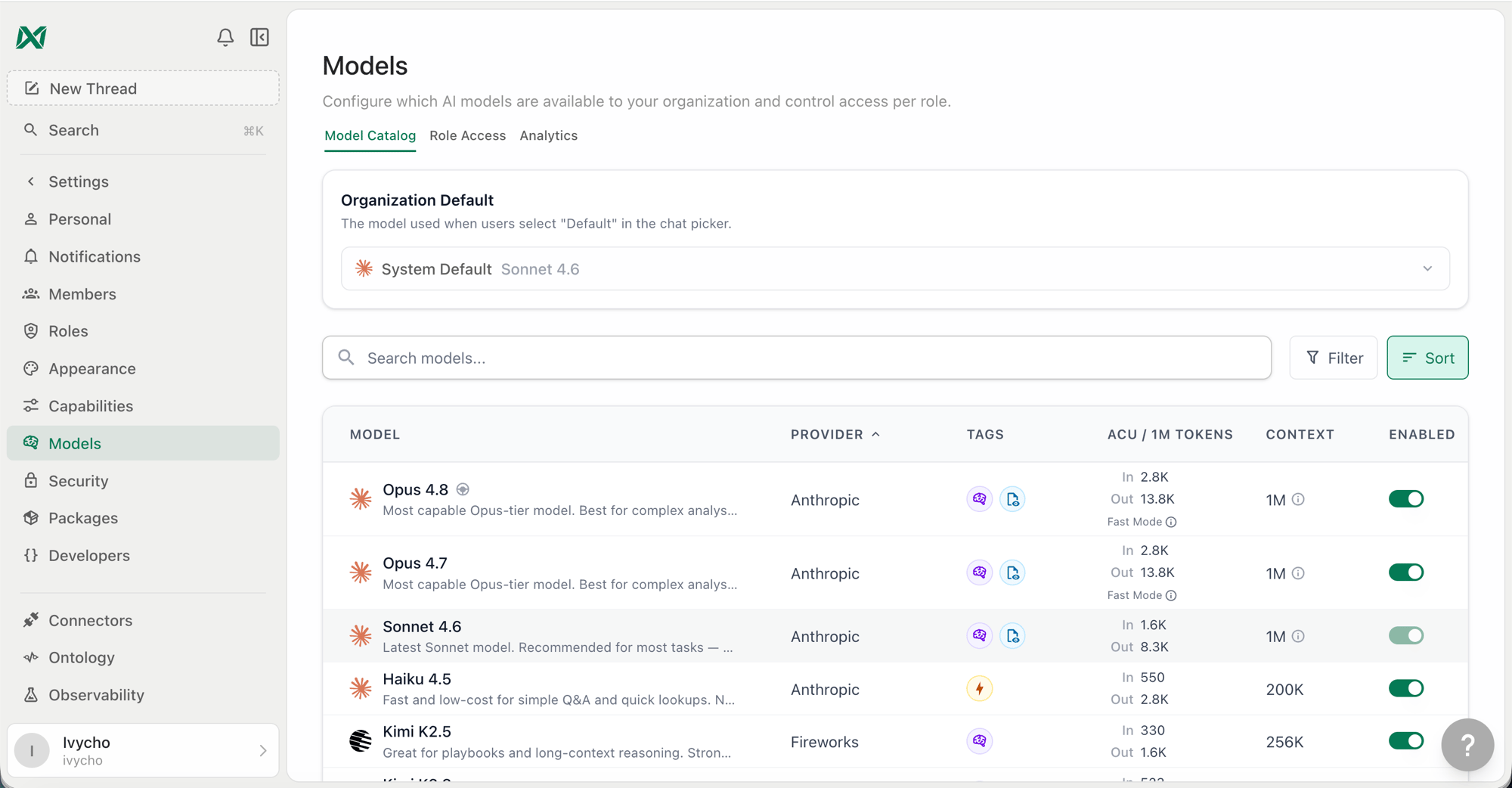Click the Search models input field
The width and height of the screenshot is (1512, 788).
tap(797, 358)
